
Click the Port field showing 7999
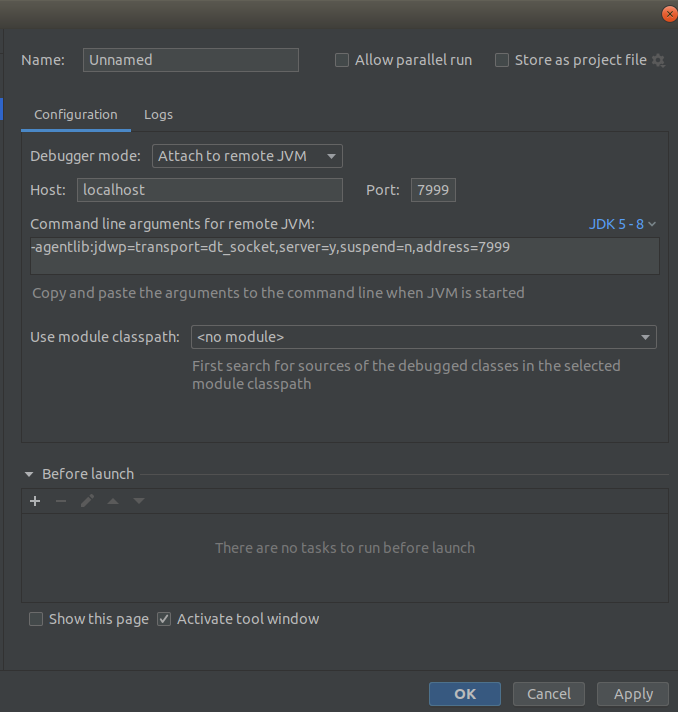tap(433, 190)
